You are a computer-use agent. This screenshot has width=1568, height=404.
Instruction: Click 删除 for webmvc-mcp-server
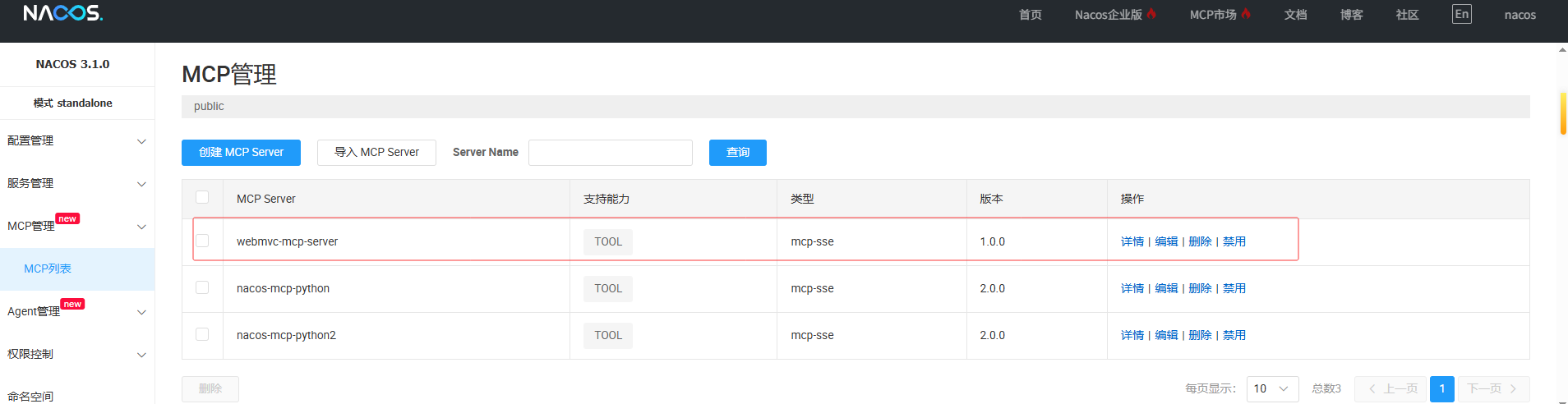click(1200, 241)
